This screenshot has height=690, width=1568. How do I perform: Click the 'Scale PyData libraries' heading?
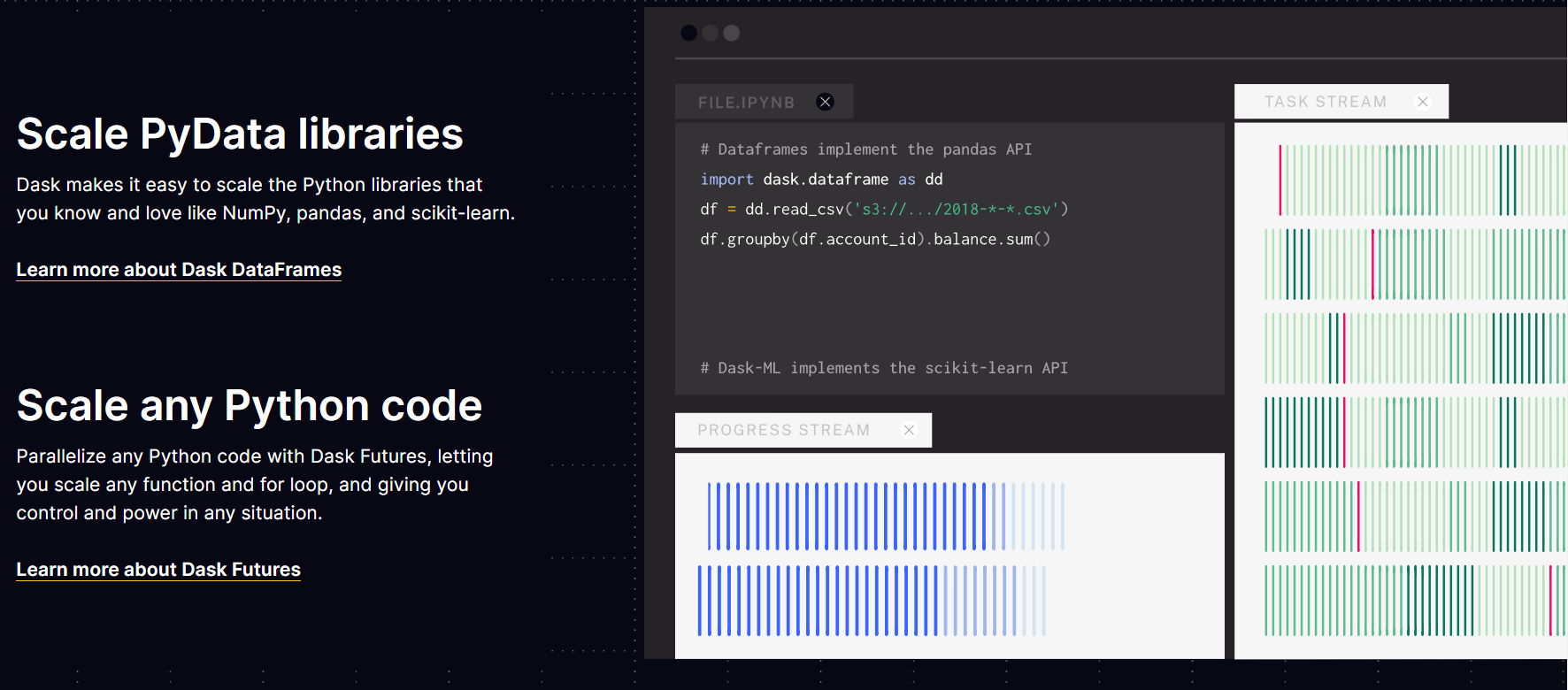pos(240,134)
